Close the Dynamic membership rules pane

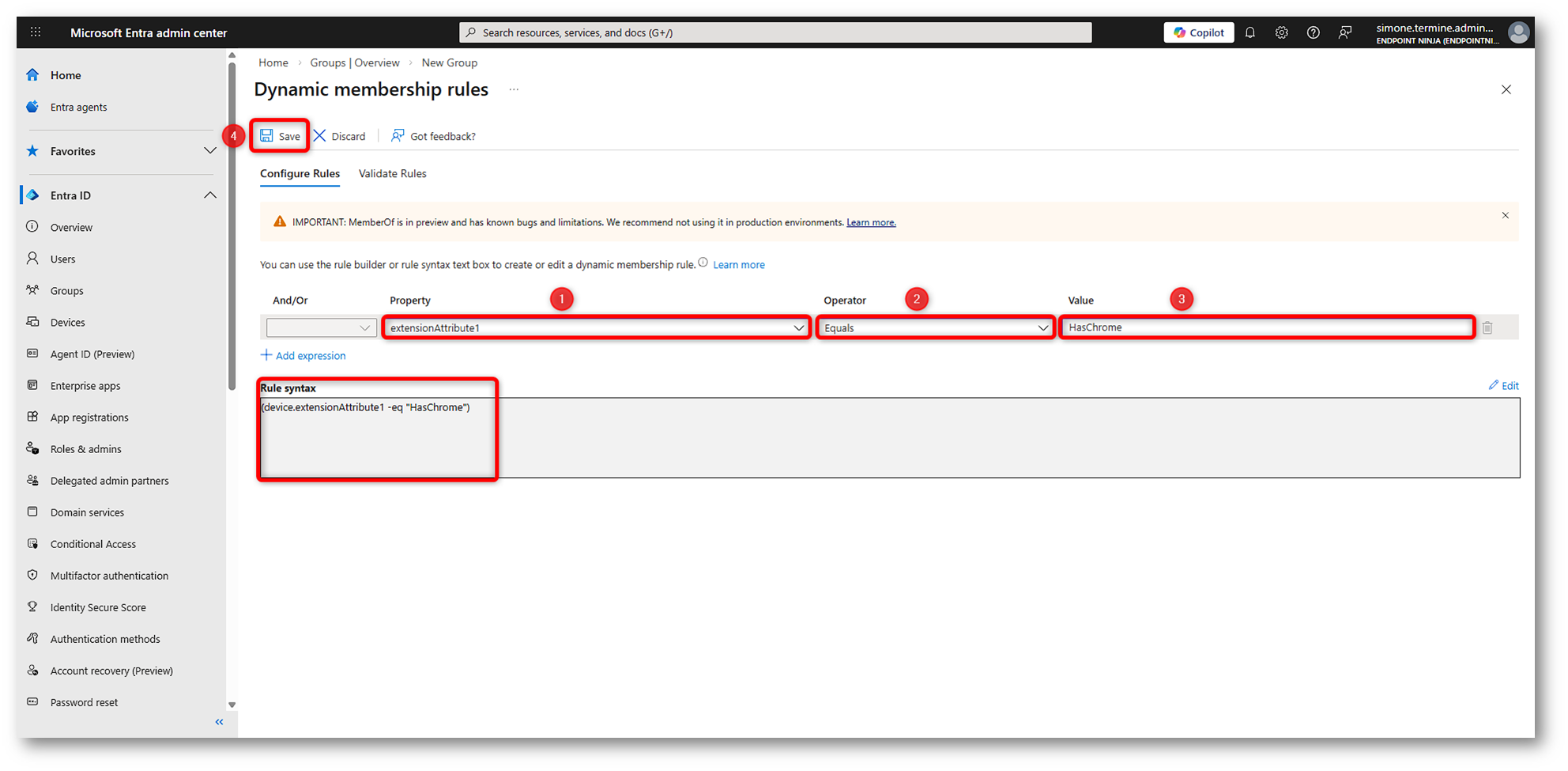pos(1506,89)
